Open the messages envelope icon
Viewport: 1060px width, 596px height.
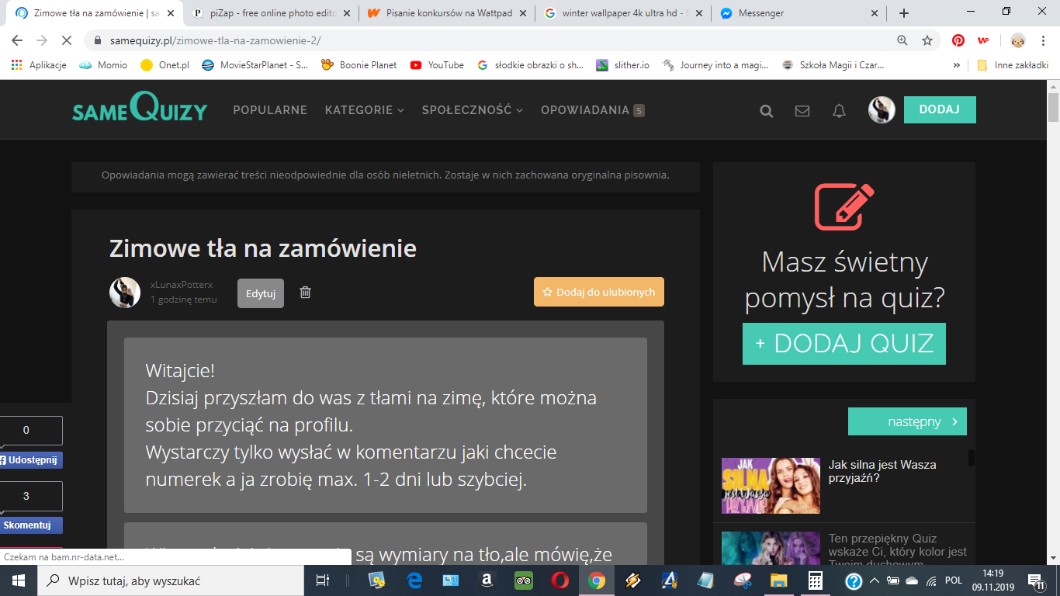point(802,111)
